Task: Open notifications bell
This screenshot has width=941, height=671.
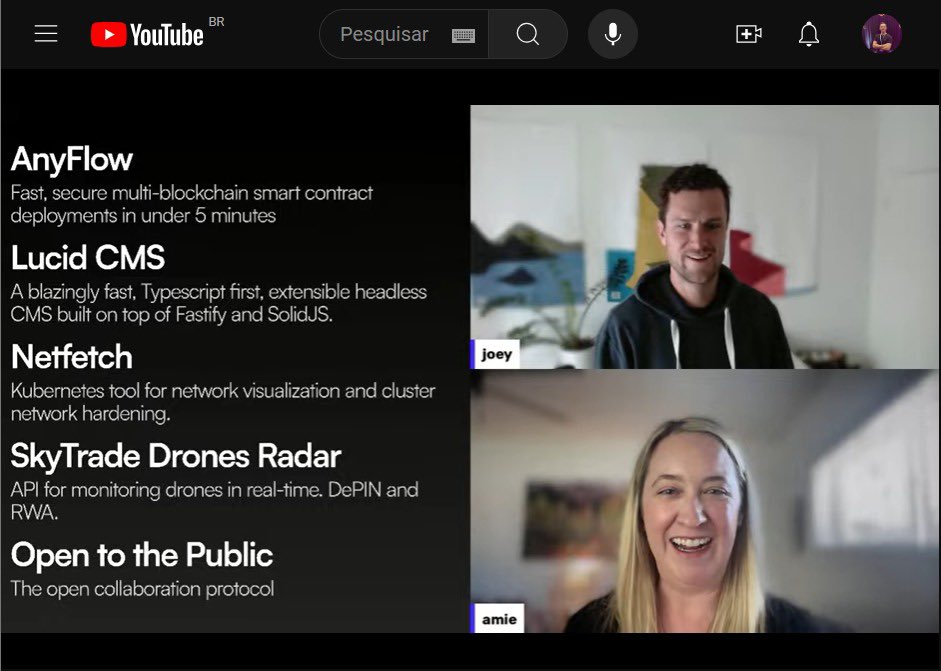Action: 809,34
